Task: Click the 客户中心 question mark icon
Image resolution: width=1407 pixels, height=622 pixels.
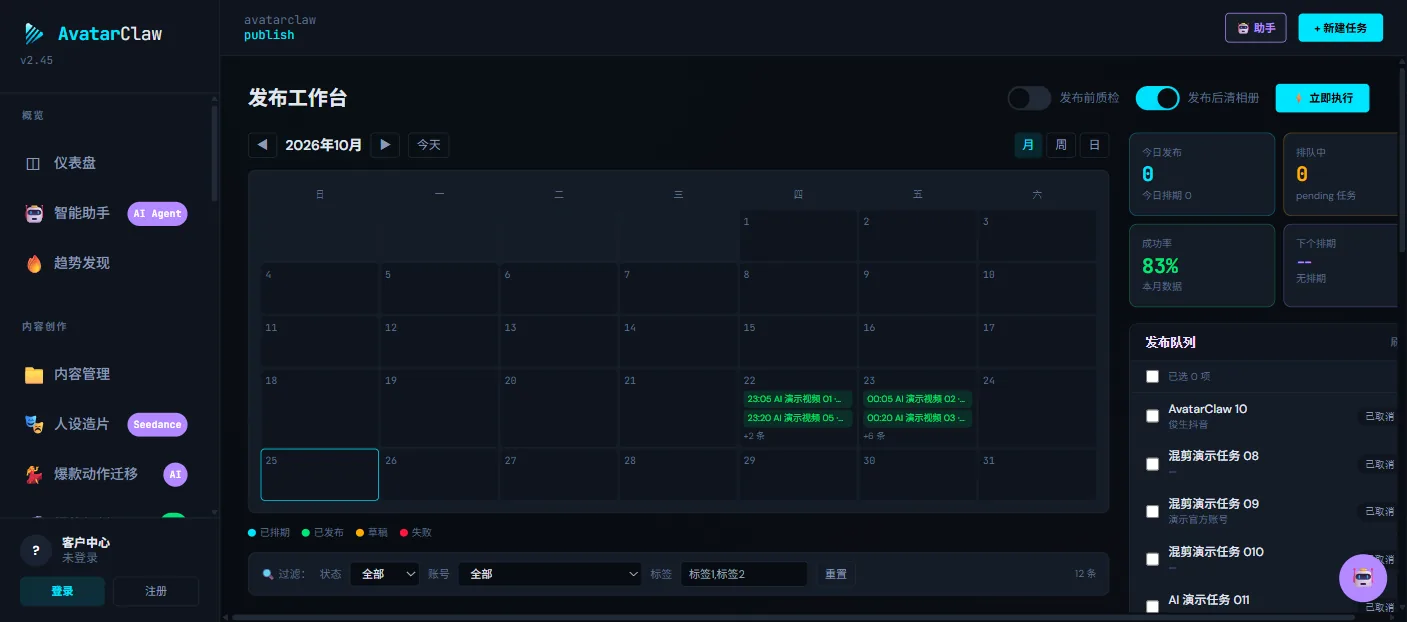Action: [36, 549]
